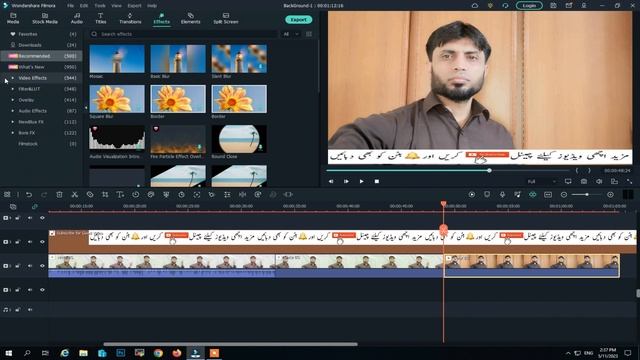Mute the music note audio track
This screenshot has width=640, height=360.
tap(30, 310)
